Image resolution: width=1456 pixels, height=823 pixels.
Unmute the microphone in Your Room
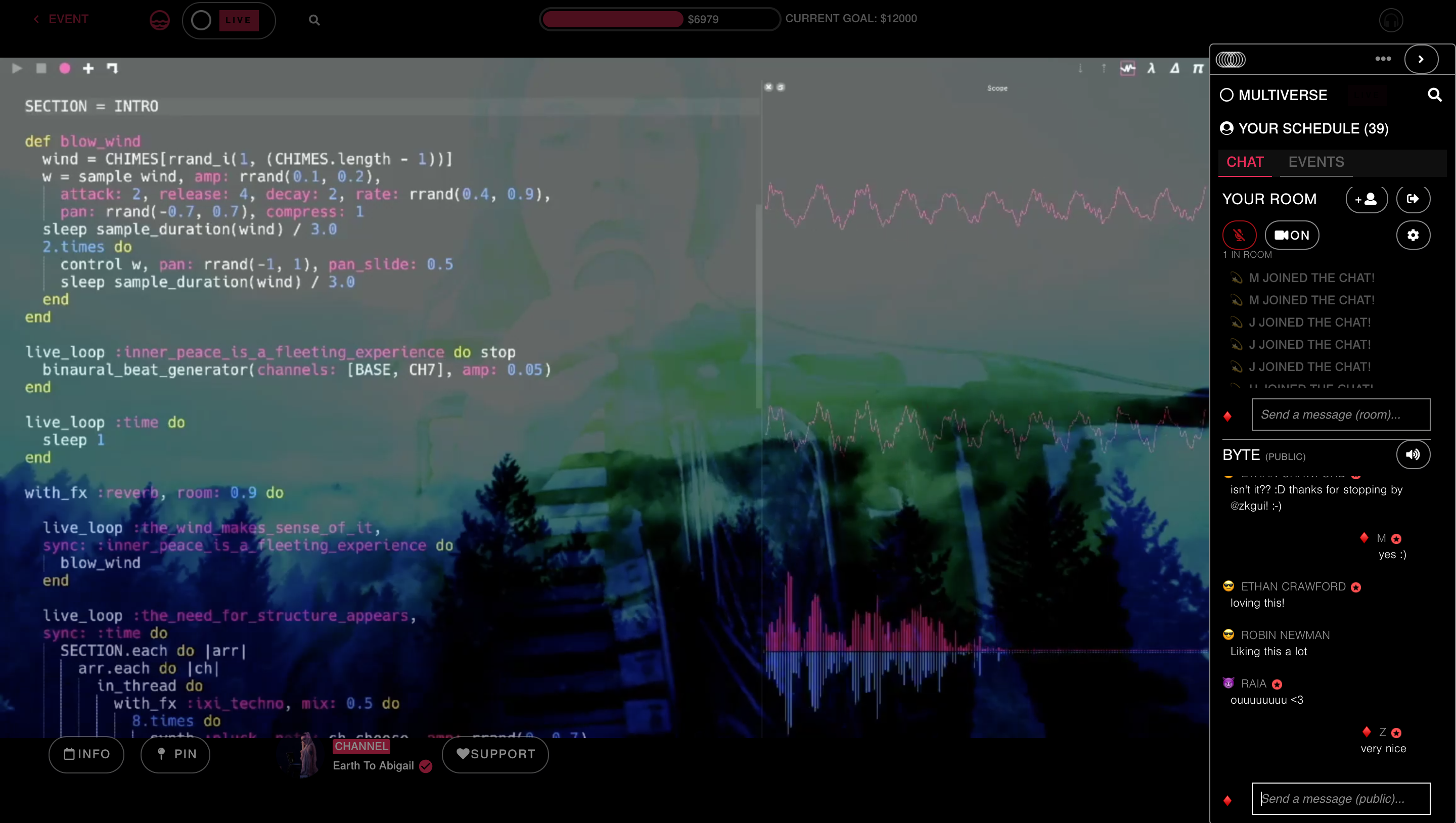click(1239, 235)
